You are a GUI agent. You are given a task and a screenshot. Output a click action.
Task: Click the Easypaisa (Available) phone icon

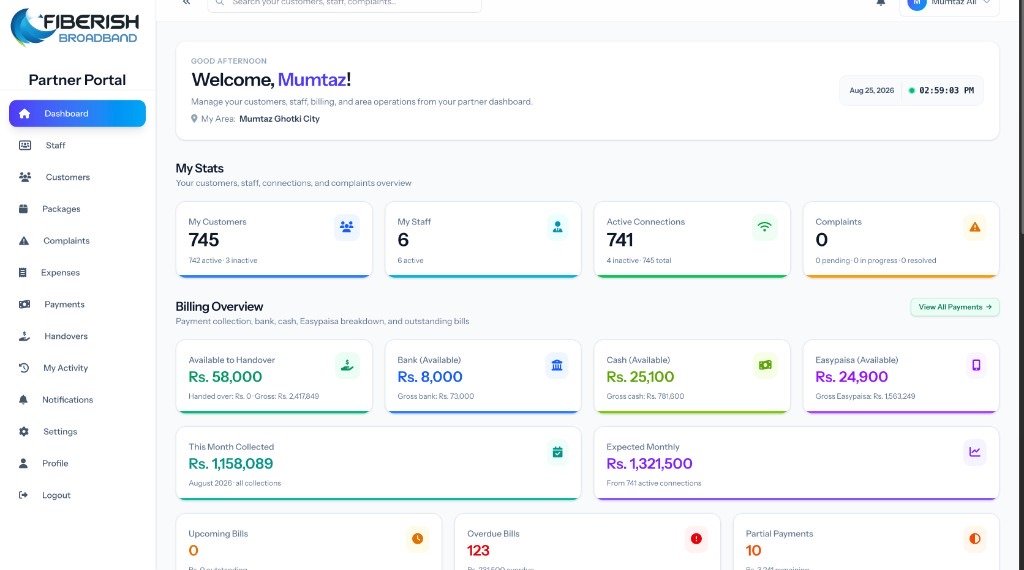tap(976, 365)
